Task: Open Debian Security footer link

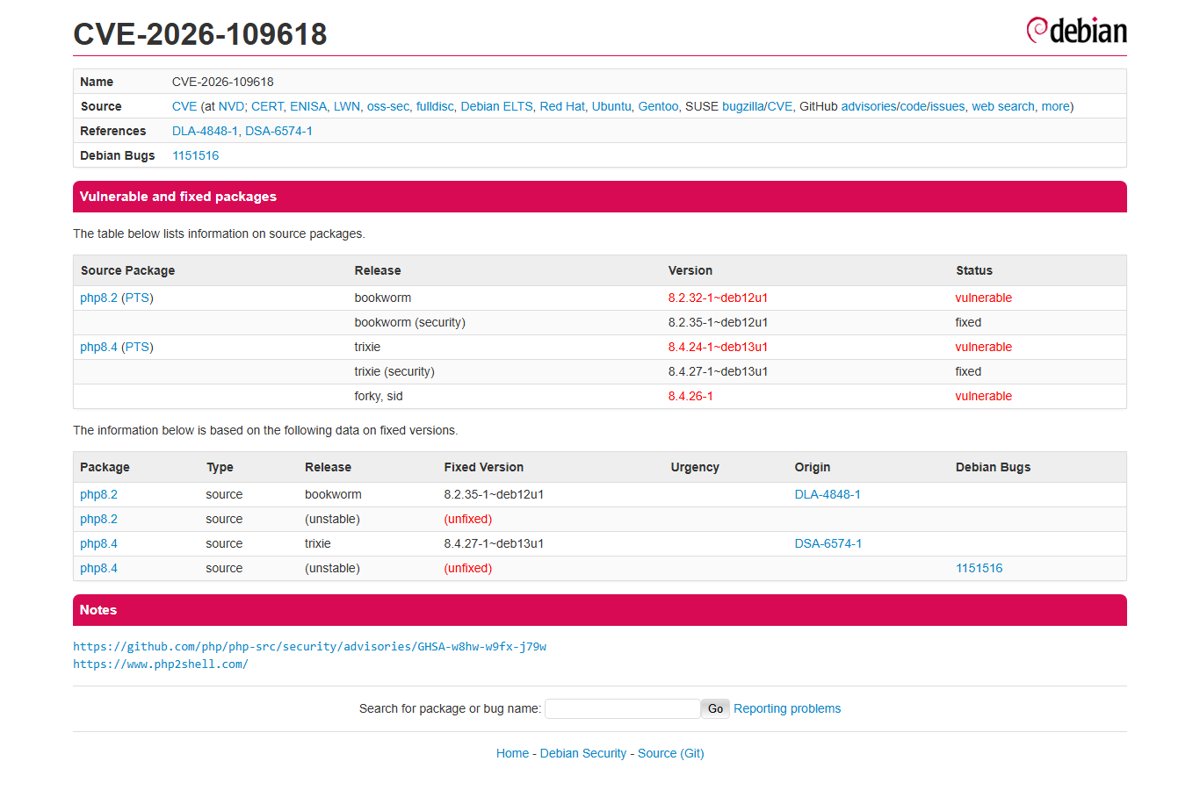Action: [583, 753]
